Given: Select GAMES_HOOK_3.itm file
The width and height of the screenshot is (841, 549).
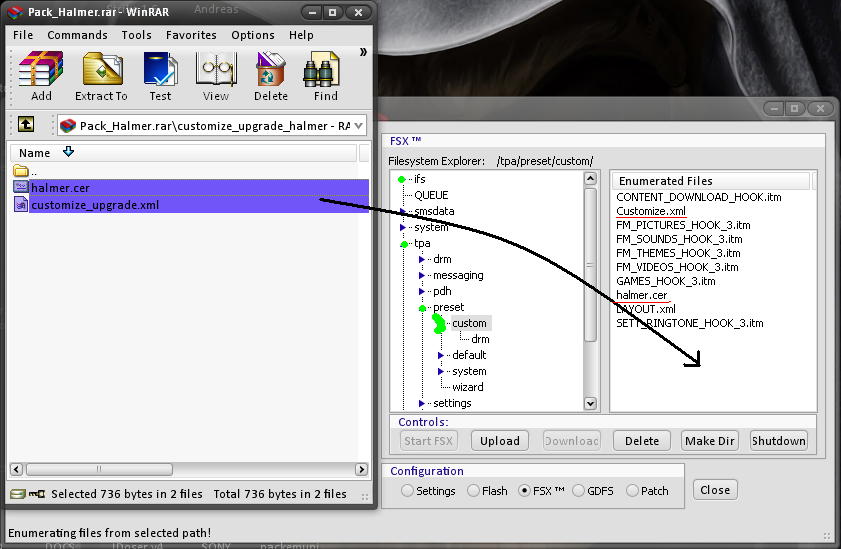Looking at the screenshot, I should (666, 281).
